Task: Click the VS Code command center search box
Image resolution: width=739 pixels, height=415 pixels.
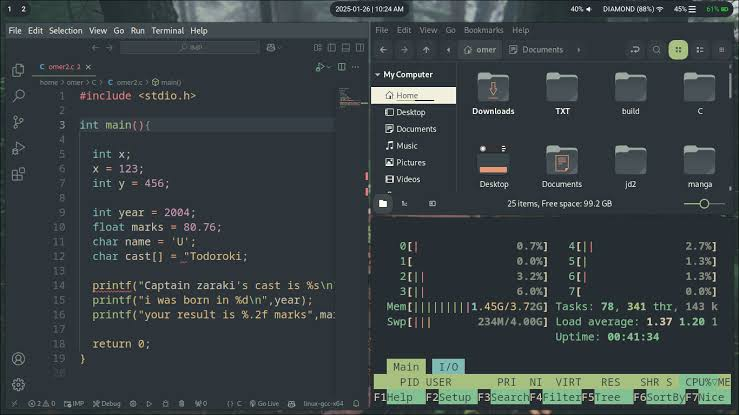Action: click(x=189, y=48)
